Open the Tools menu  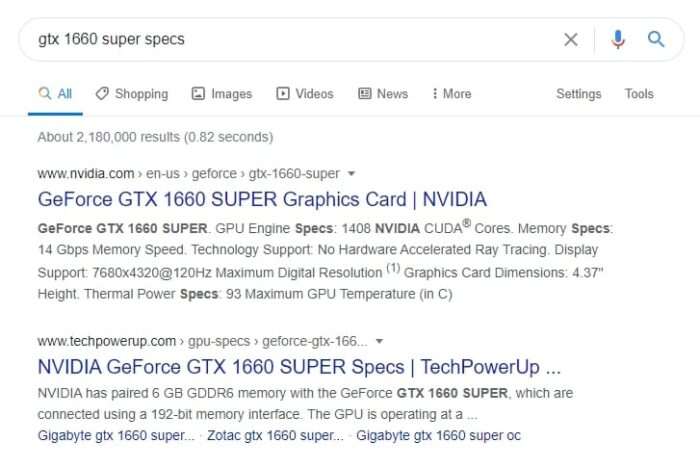(639, 93)
